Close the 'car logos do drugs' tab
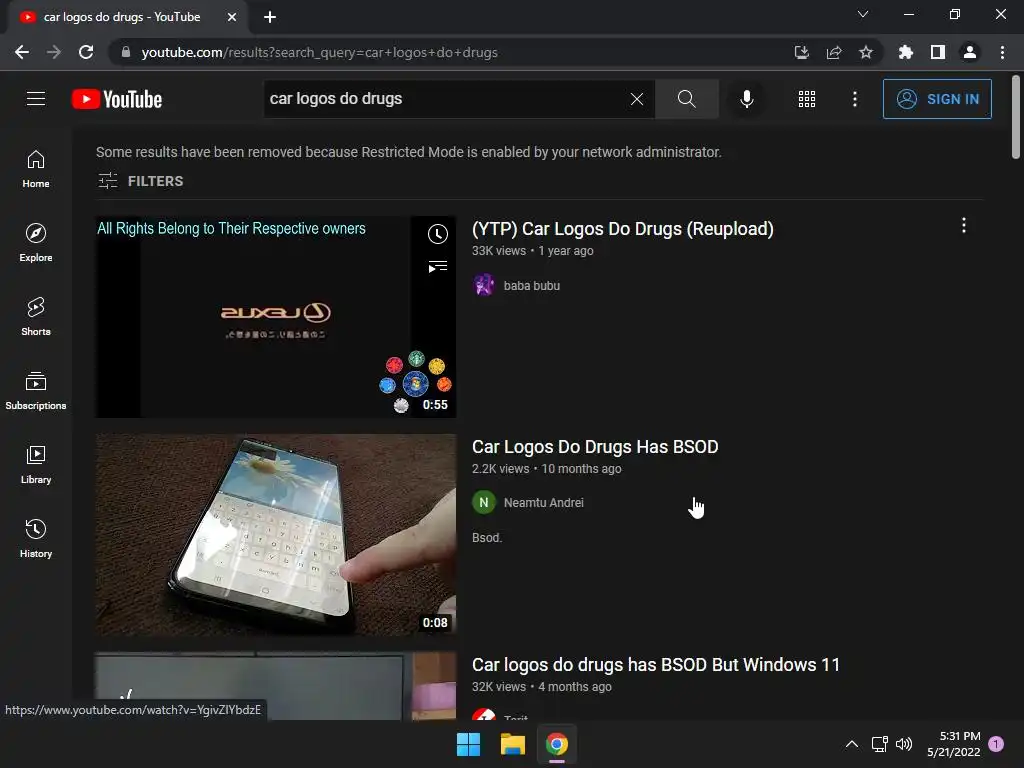1024x768 pixels. [x=232, y=17]
